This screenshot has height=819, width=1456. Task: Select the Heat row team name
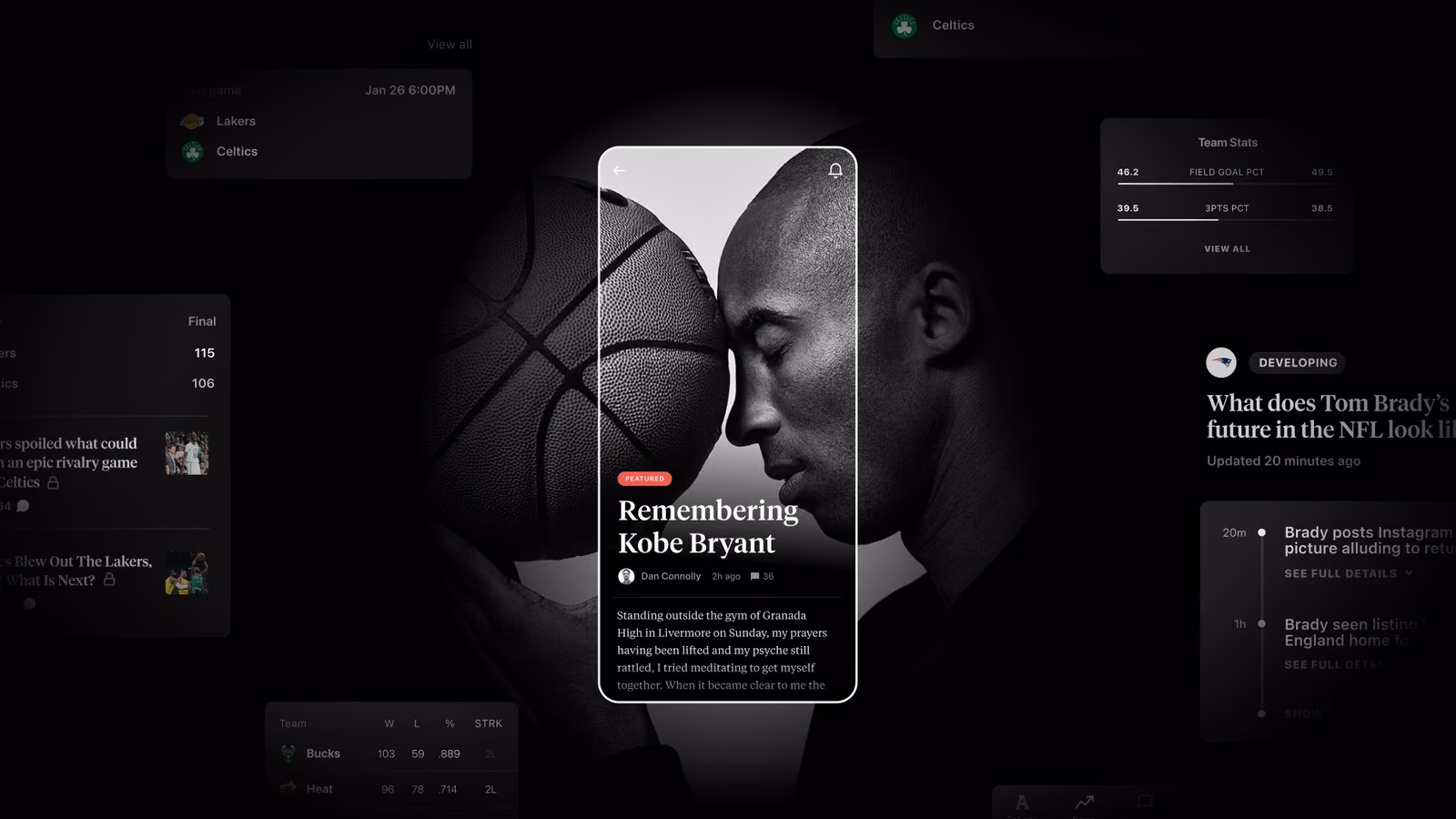click(319, 789)
